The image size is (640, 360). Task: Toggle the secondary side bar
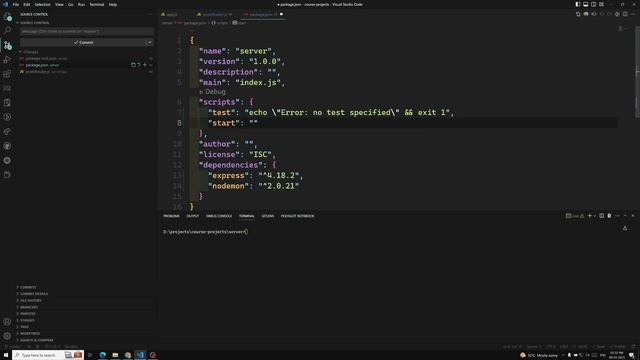(x=593, y=4)
